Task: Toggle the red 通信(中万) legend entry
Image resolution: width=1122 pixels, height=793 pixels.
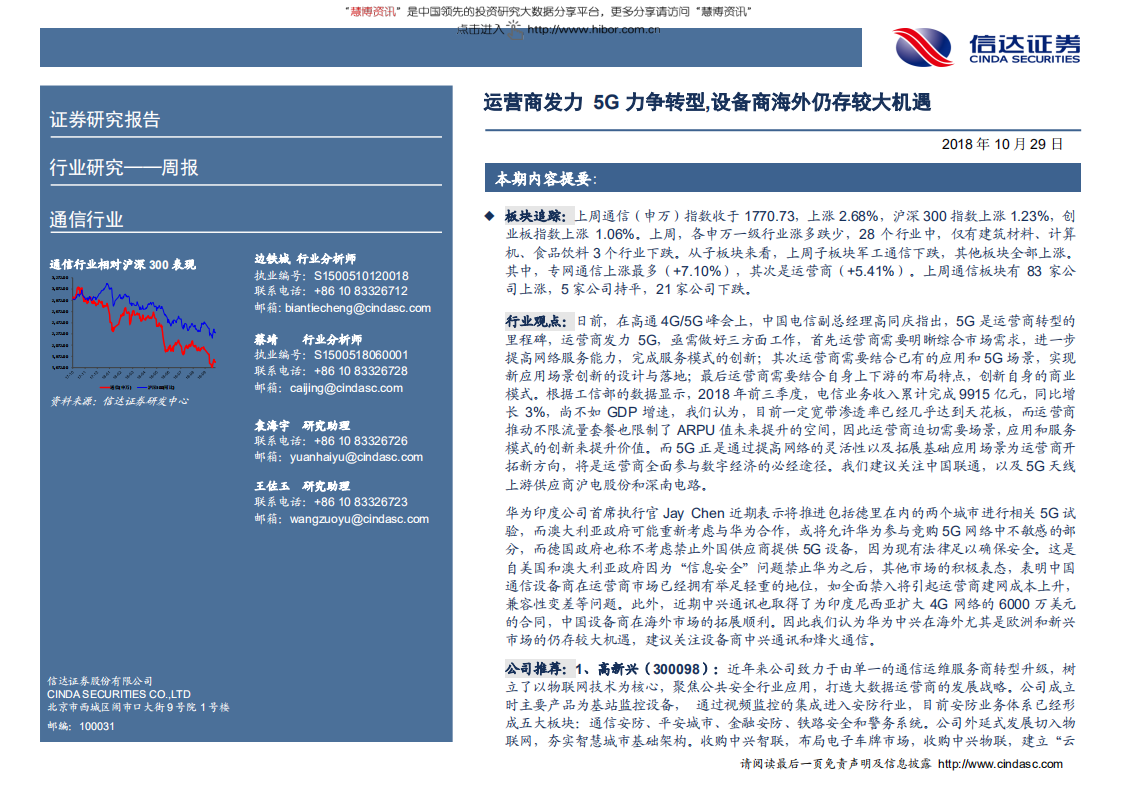Action: point(114,387)
